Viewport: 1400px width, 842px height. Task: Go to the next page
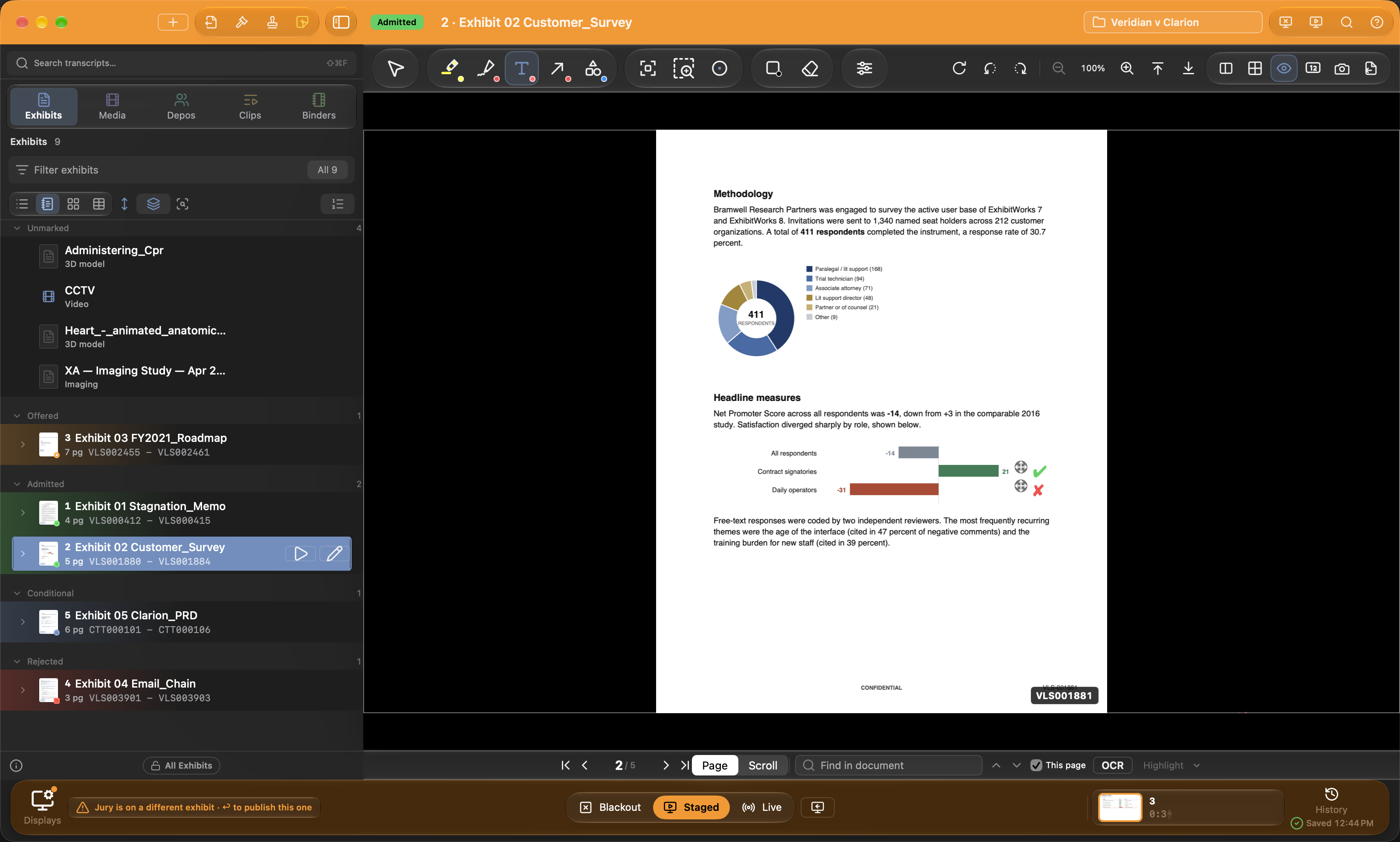point(666,765)
